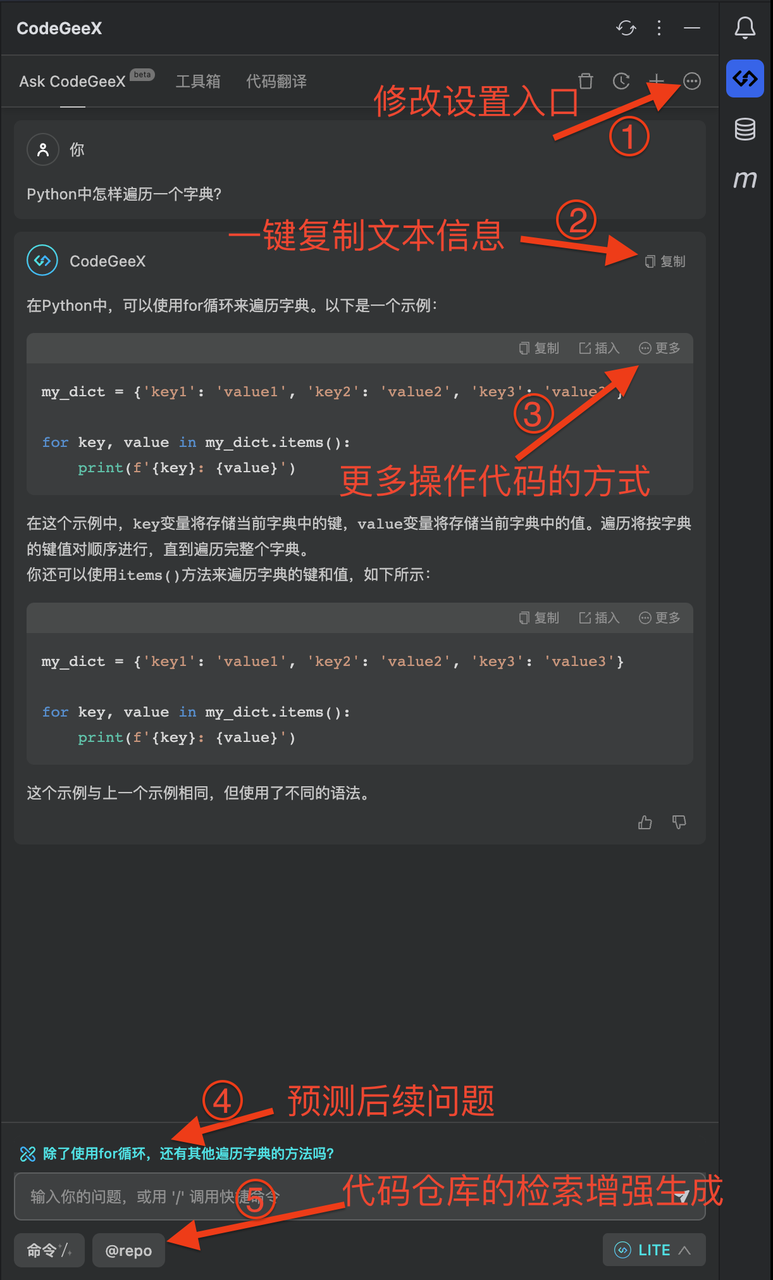Switch to 代码翻译 tab
Viewport: 773px width, 1280px height.
point(276,81)
